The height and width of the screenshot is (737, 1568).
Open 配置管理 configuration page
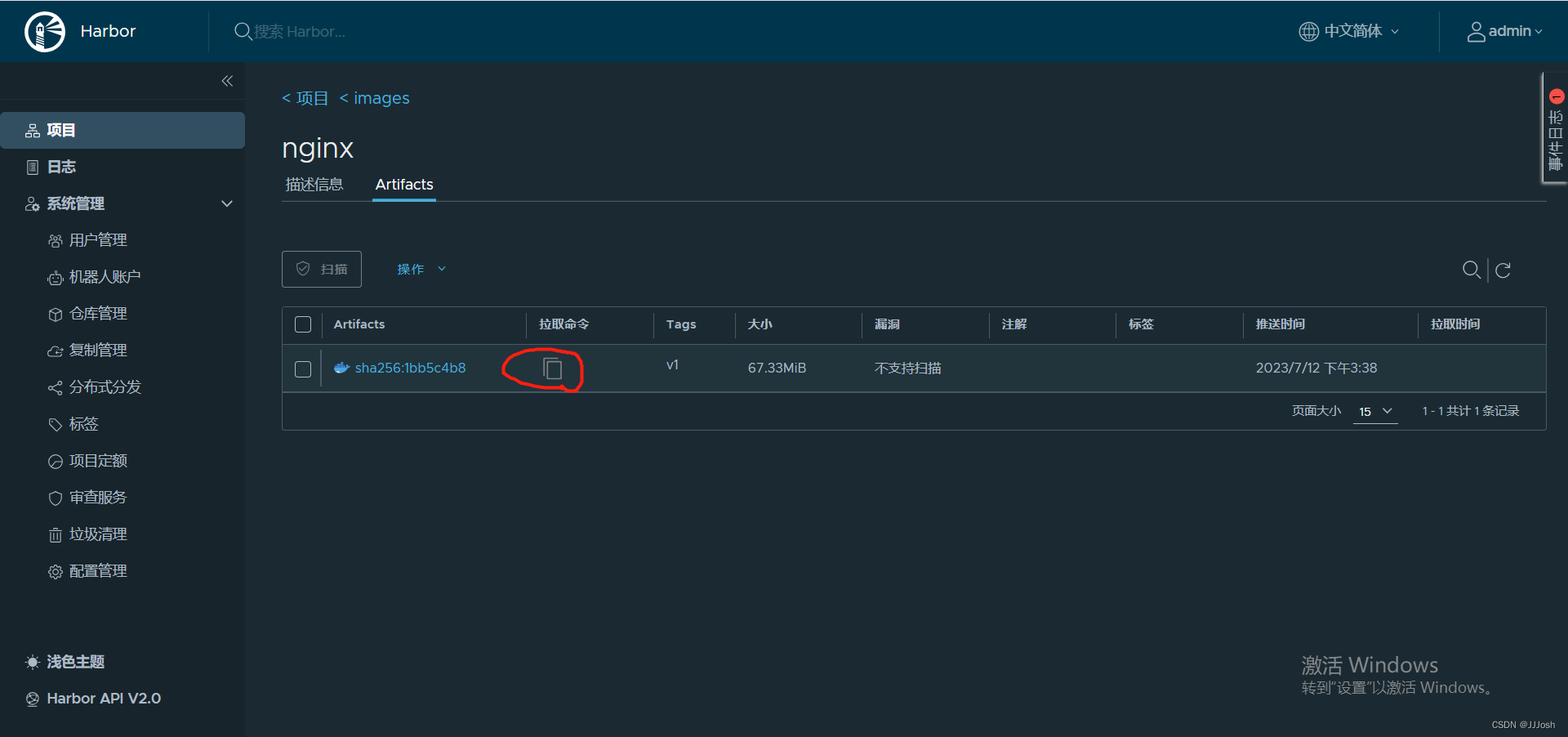coord(98,571)
